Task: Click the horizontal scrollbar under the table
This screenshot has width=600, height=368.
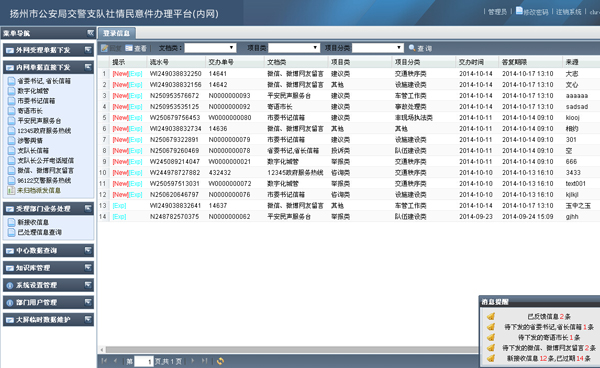Action: (292, 350)
